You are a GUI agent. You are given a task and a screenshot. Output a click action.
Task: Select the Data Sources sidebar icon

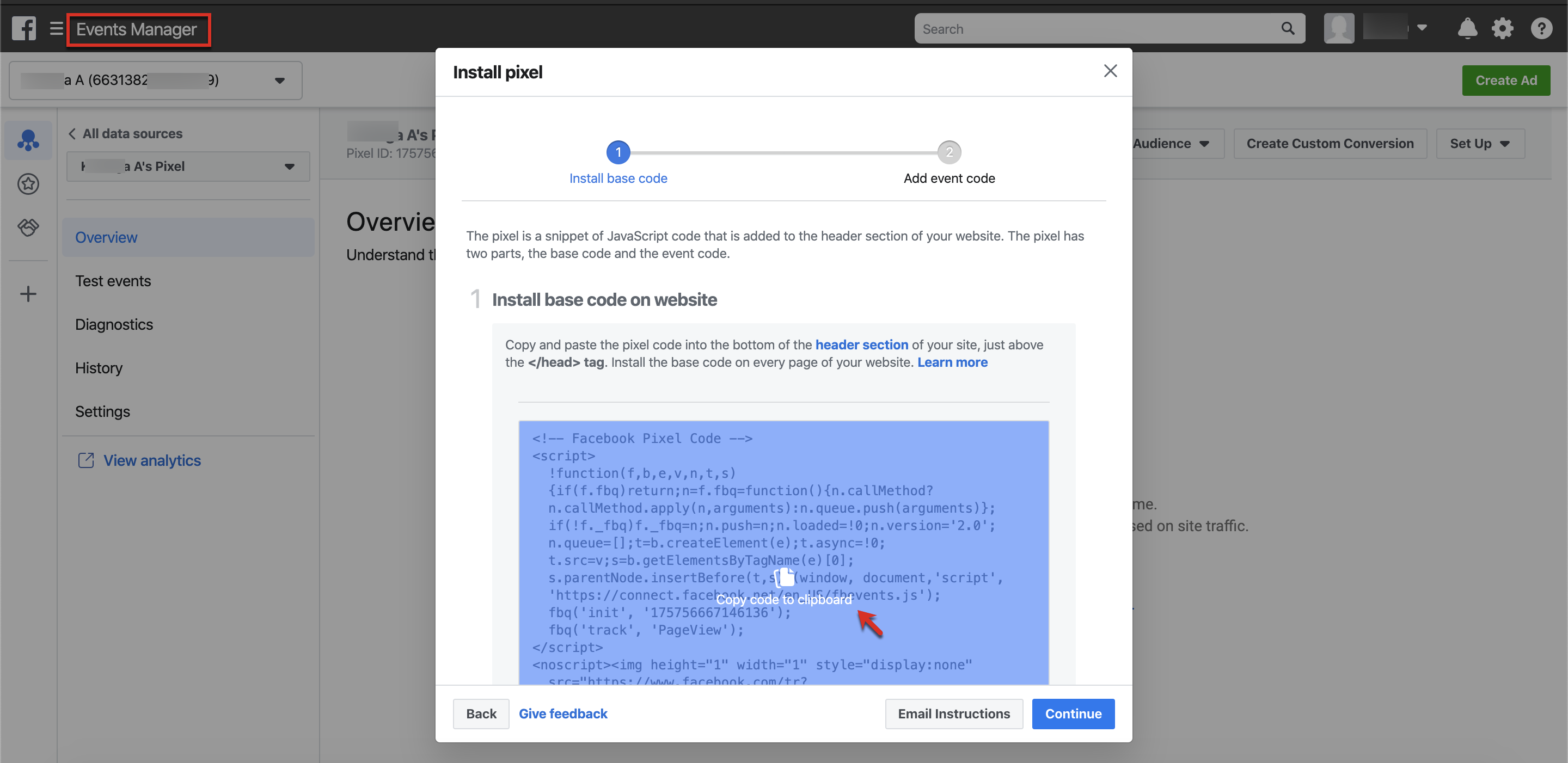pyautogui.click(x=28, y=140)
